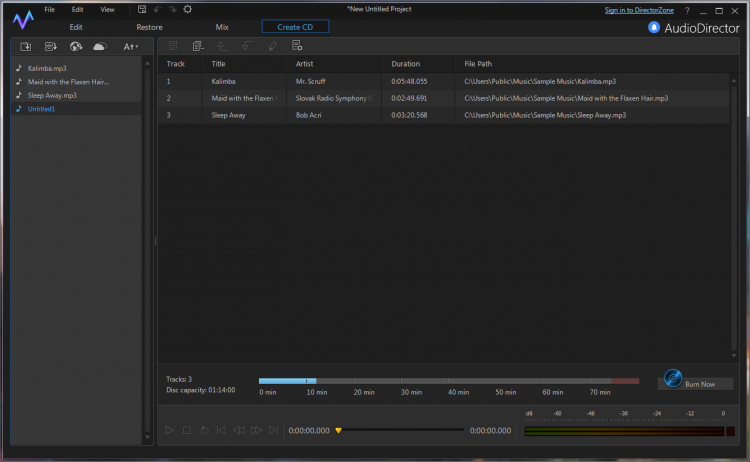Viewport: 750px width, 462px height.
Task: Select Maid with the Flaxen Hair library item
Action: [77, 82]
